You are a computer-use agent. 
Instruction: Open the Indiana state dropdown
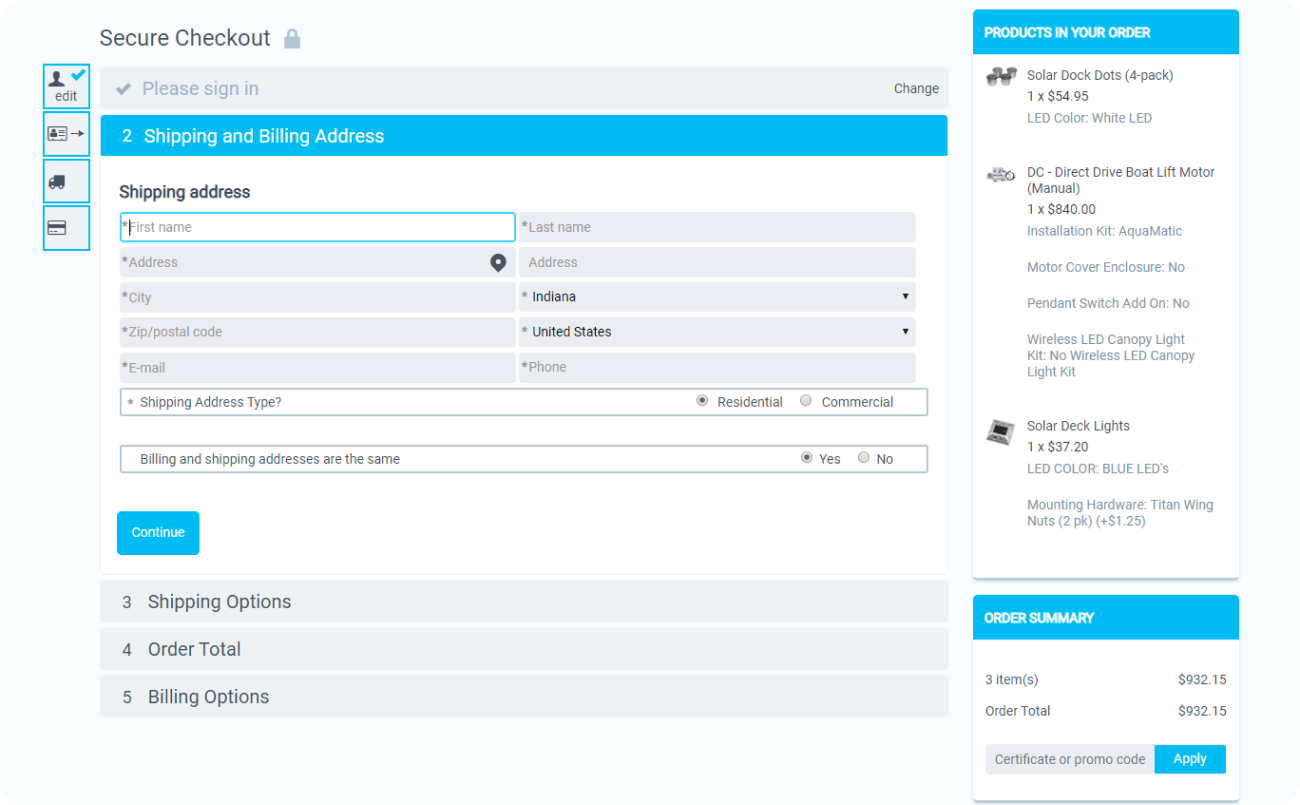click(x=717, y=297)
